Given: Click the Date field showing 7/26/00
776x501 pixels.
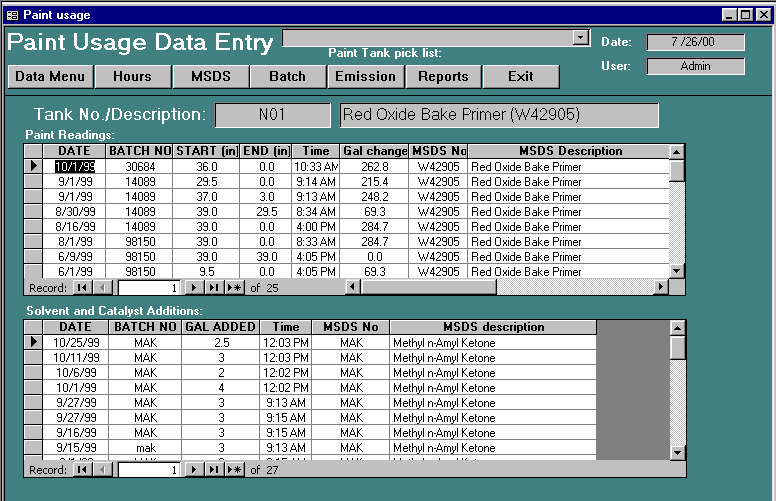Looking at the screenshot, I should pos(695,42).
